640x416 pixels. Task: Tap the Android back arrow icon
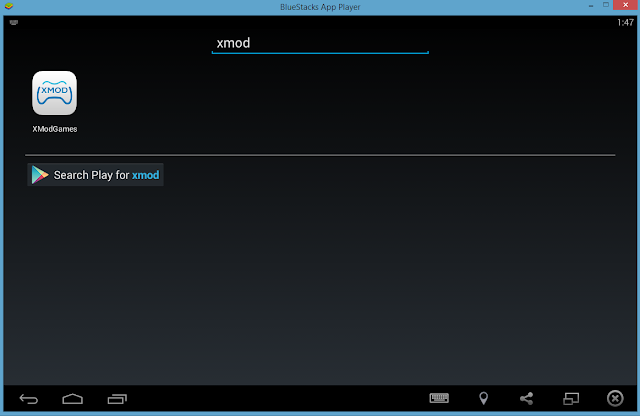pyautogui.click(x=29, y=398)
